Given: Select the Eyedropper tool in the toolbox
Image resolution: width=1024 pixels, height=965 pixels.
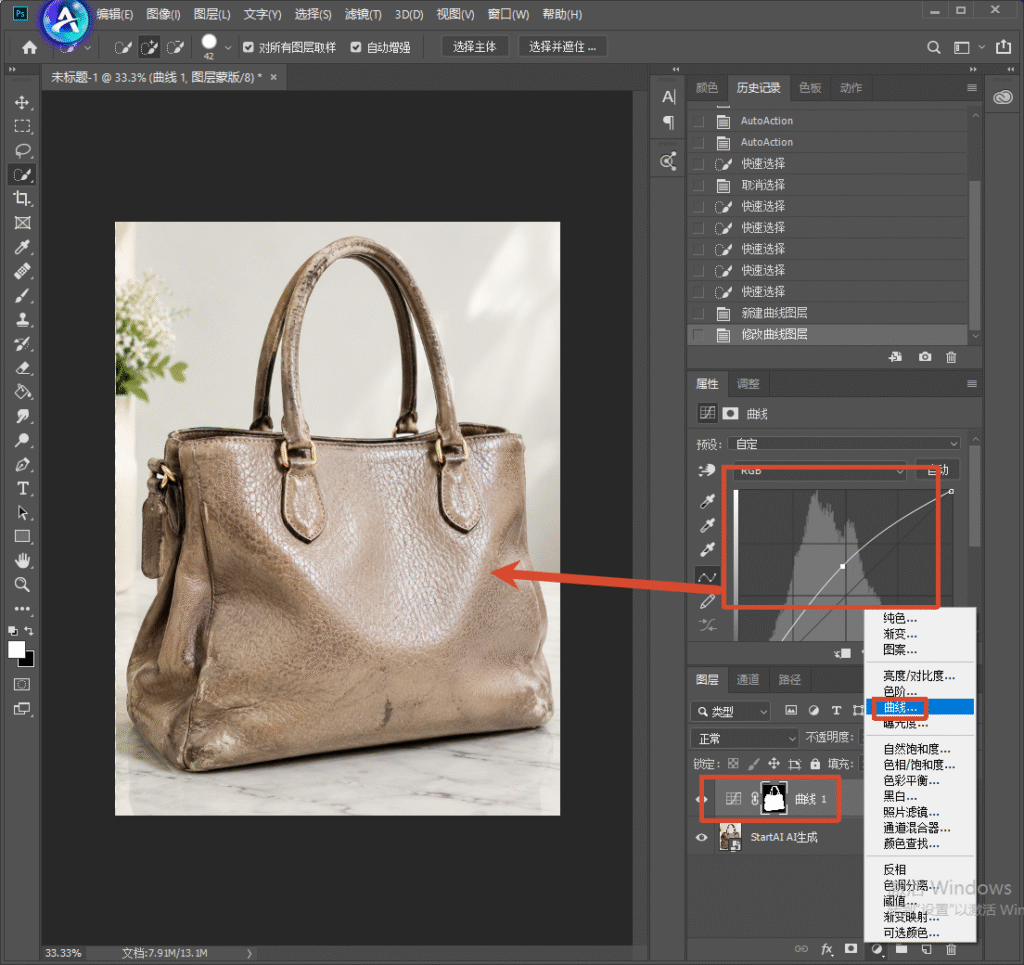Looking at the screenshot, I should pyautogui.click(x=22, y=247).
